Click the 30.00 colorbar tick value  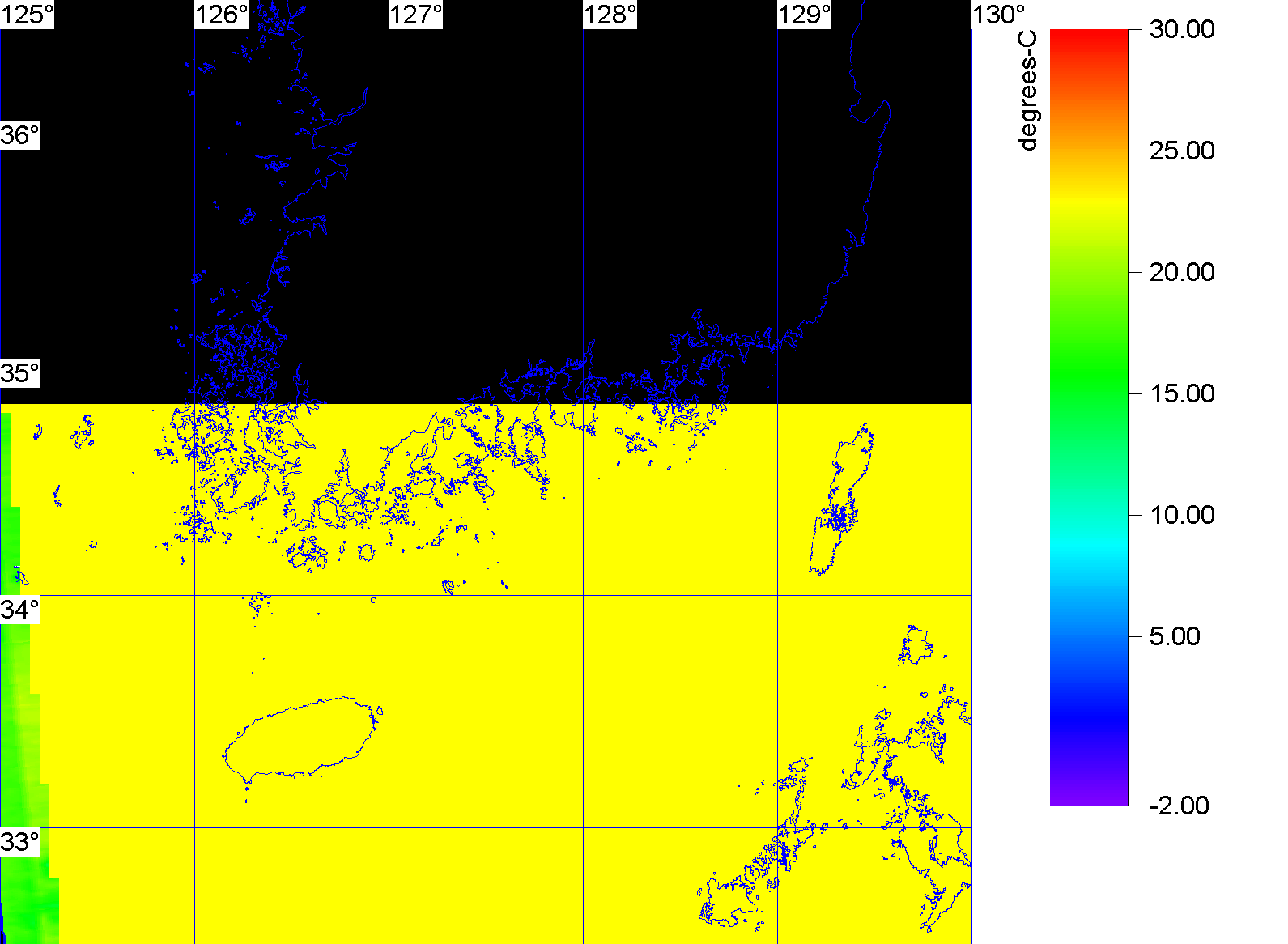(x=1182, y=29)
